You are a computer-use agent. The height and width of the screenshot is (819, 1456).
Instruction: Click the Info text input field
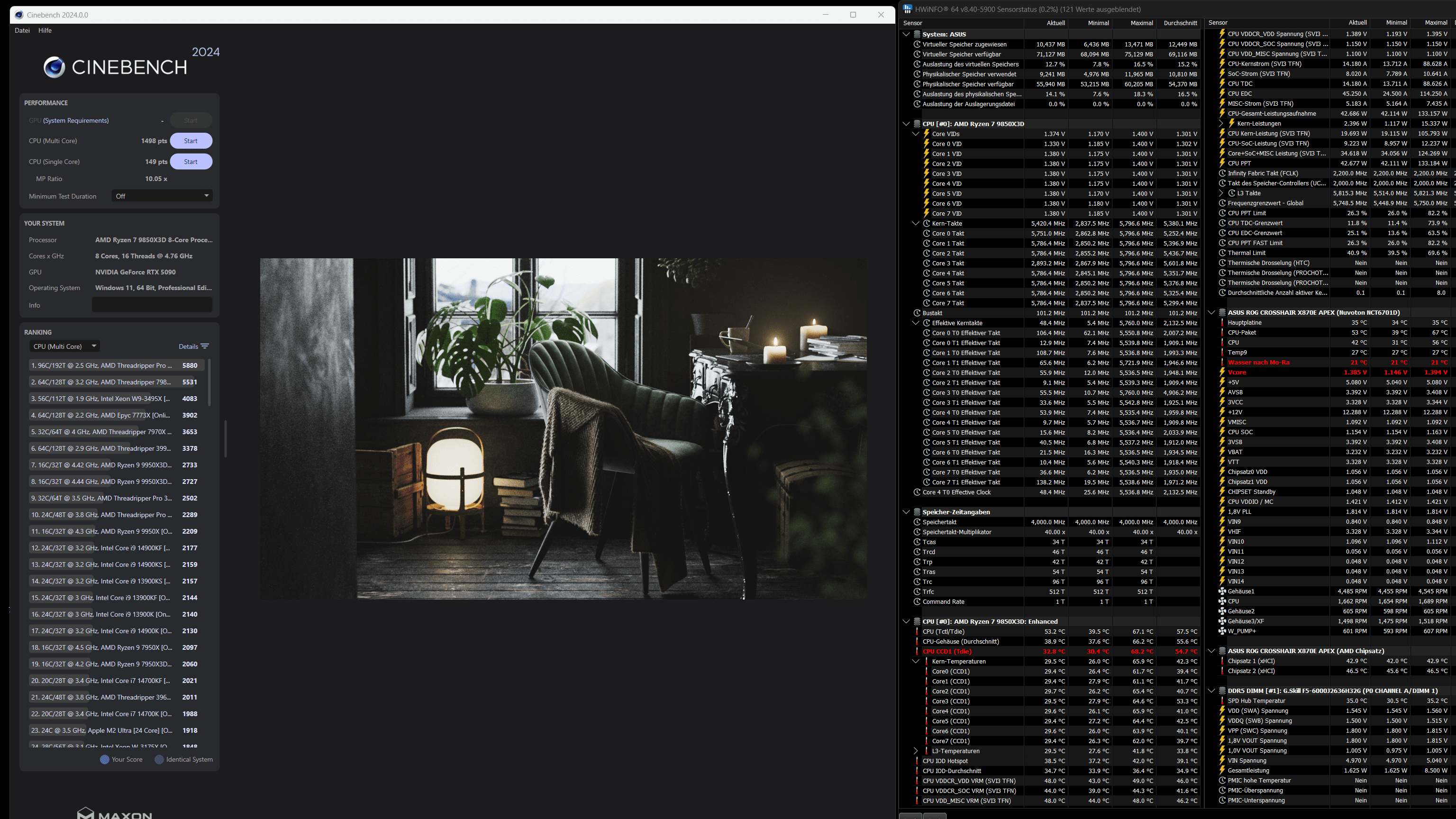click(152, 305)
